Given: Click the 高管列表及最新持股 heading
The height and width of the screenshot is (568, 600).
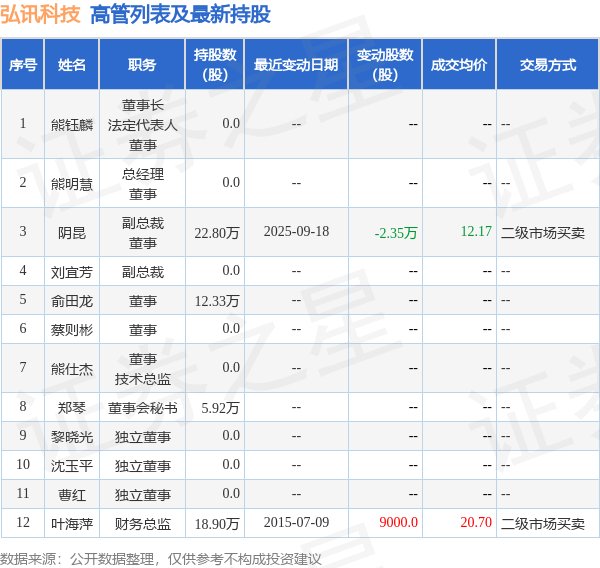Looking at the screenshot, I should pos(180,15).
